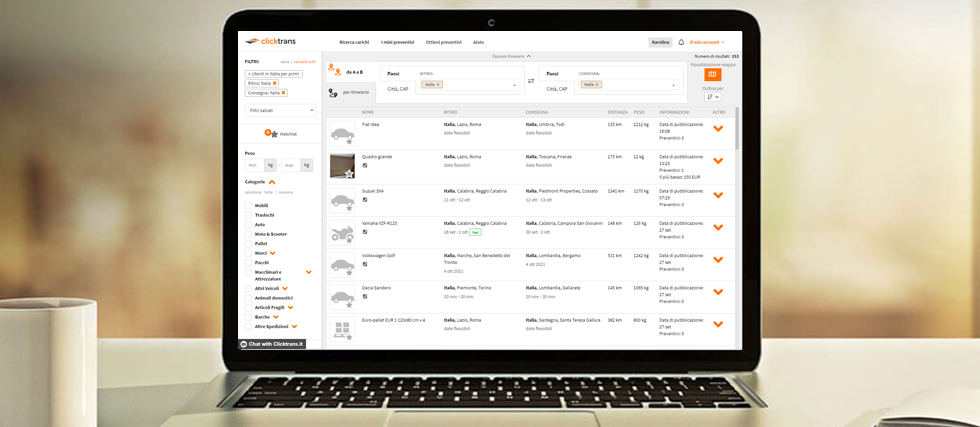Viewport: 980px width, 427px height.
Task: Click the results list vertical scrollbar
Action: [738, 130]
